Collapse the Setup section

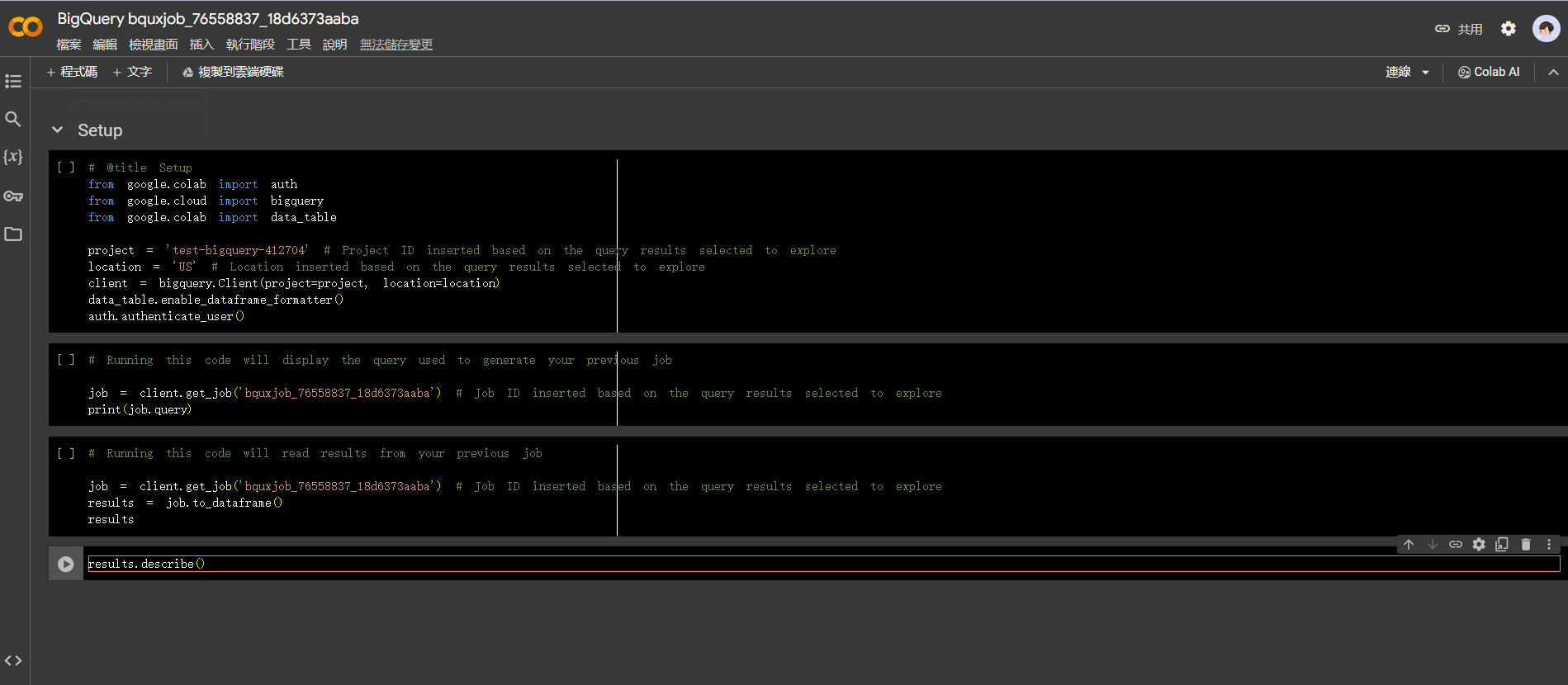coord(57,130)
